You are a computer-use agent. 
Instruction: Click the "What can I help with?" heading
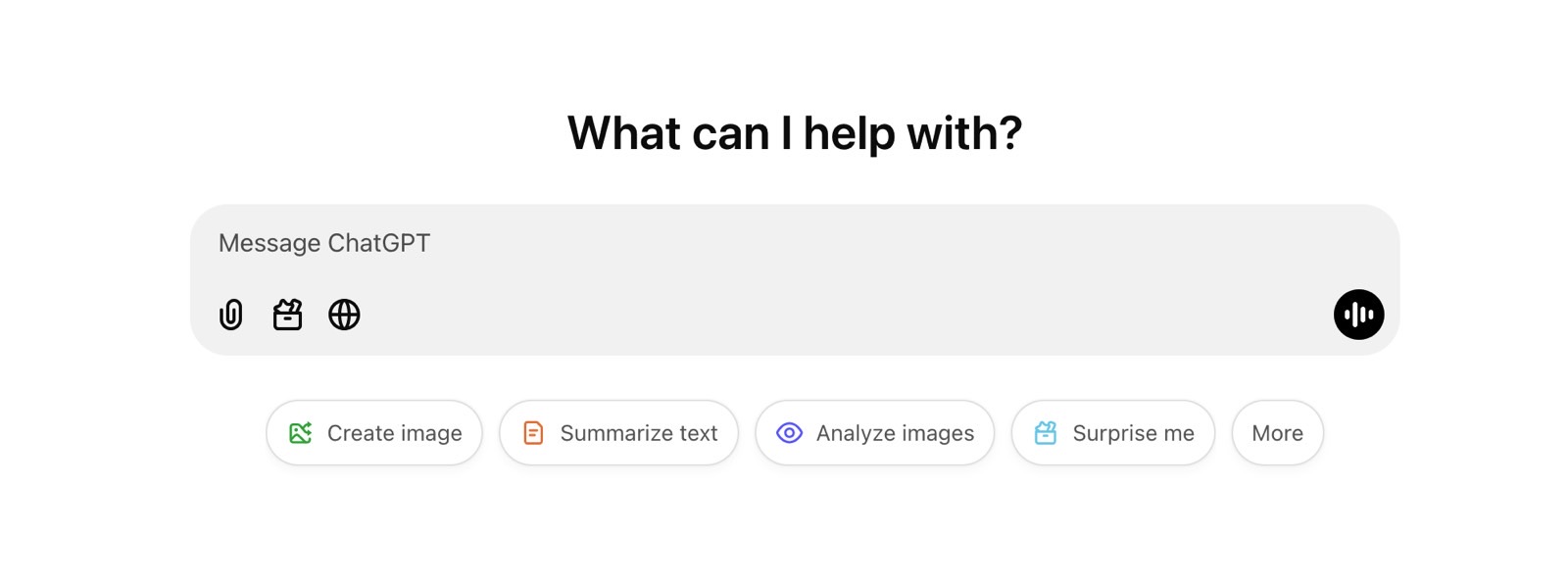point(795,133)
